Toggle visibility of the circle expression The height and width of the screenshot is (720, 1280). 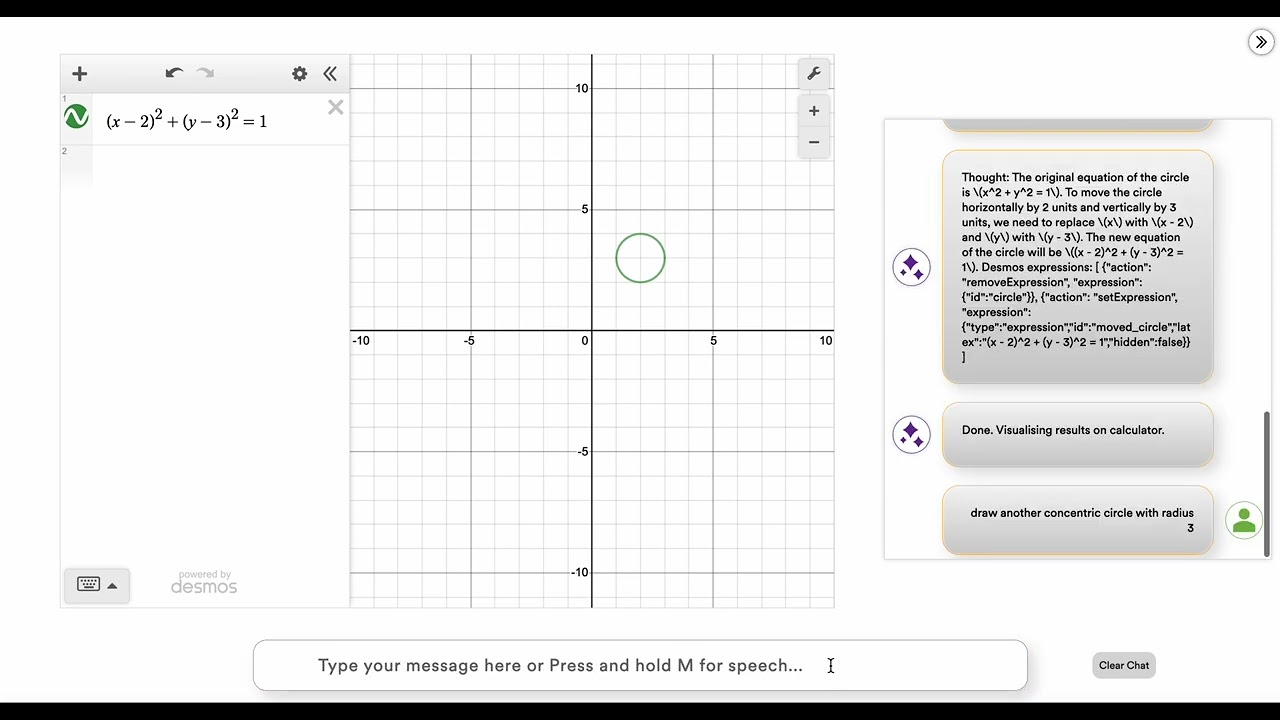click(76, 117)
